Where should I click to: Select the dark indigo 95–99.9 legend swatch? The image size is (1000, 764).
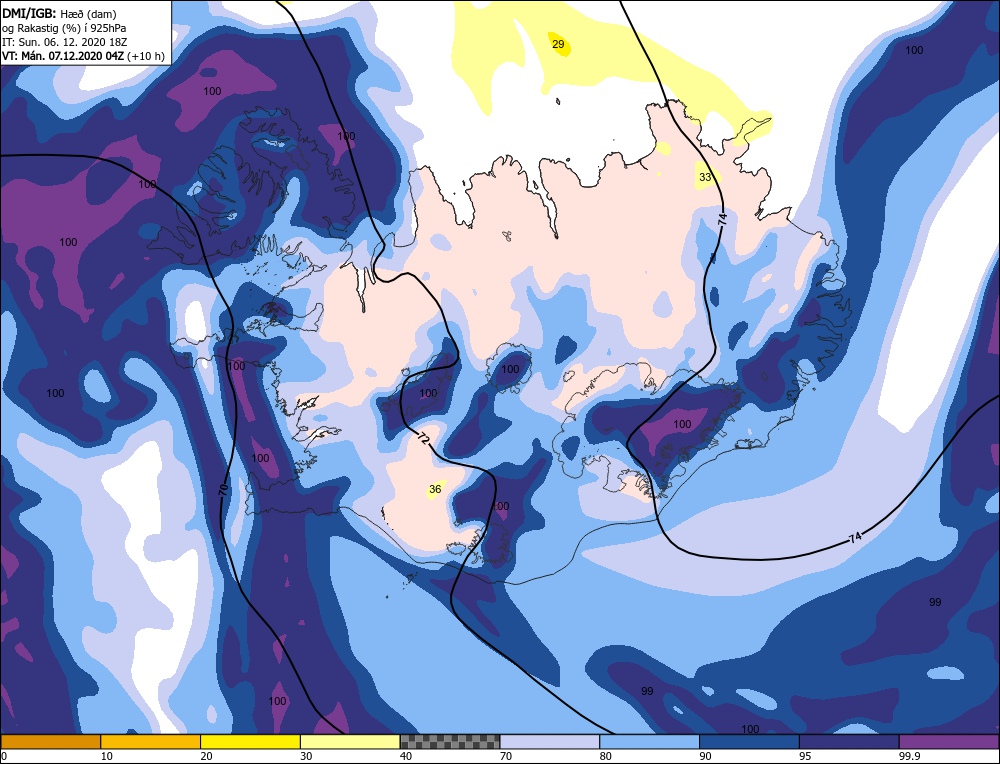pyautogui.click(x=849, y=742)
